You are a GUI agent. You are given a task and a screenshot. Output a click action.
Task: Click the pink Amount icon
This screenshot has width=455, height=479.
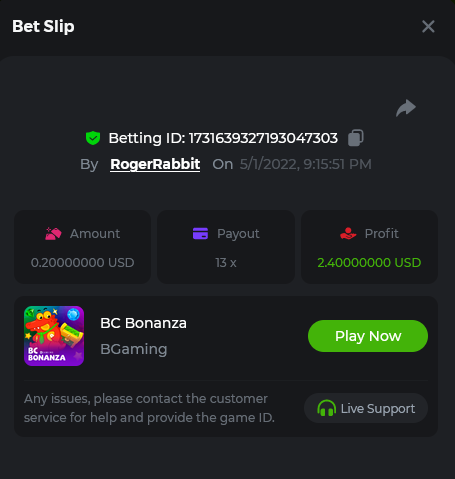point(53,234)
